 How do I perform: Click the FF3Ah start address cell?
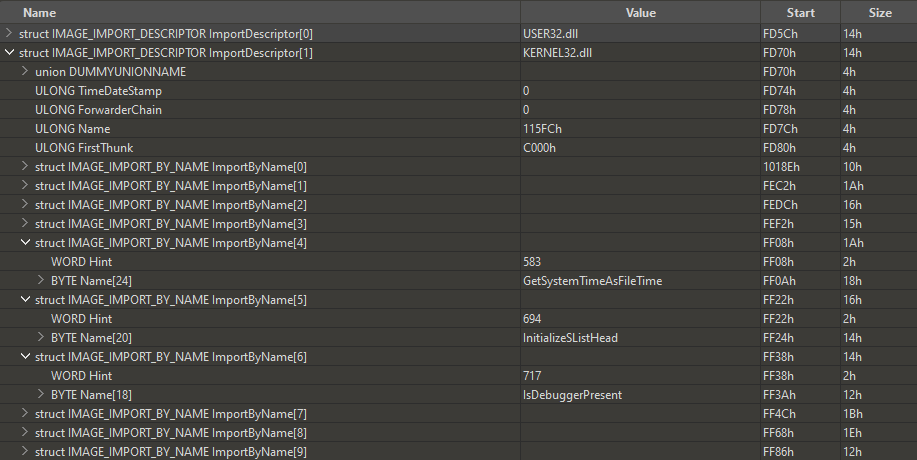coord(800,395)
